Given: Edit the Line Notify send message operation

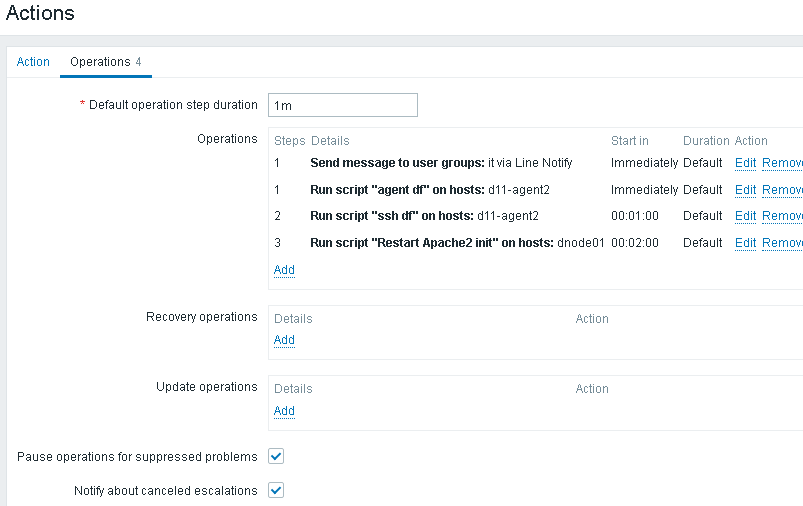Looking at the screenshot, I should [x=745, y=163].
